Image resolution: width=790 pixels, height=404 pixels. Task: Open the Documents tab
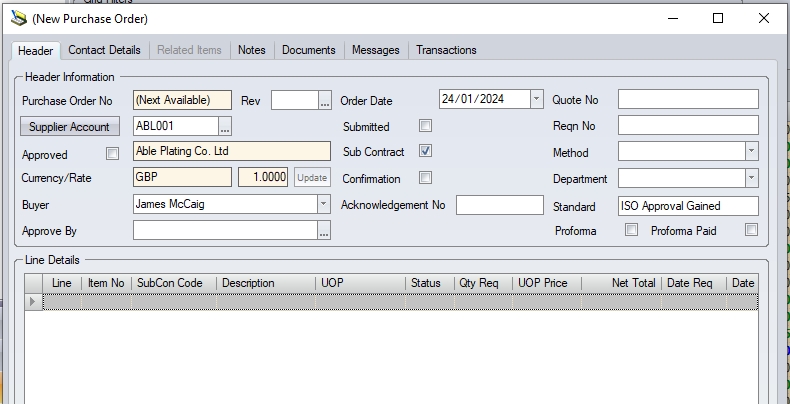(308, 50)
